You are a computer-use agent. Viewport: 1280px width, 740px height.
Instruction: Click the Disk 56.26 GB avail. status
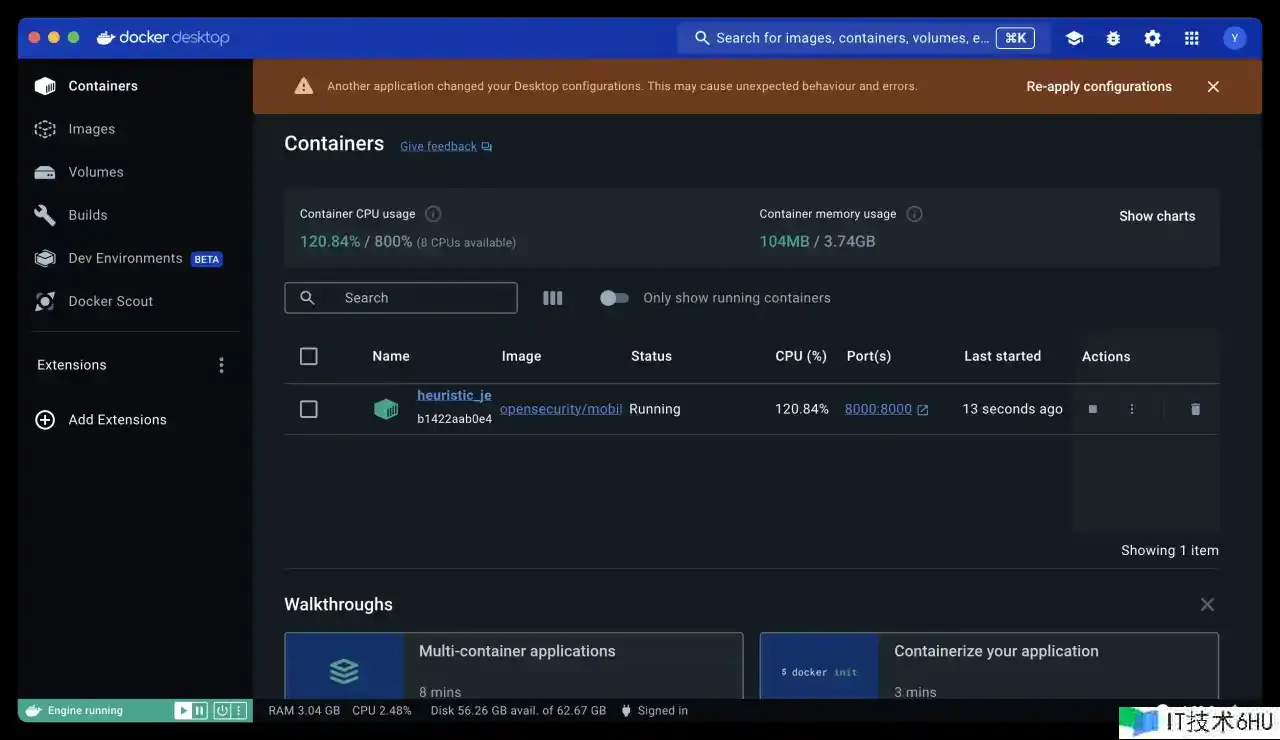click(518, 711)
